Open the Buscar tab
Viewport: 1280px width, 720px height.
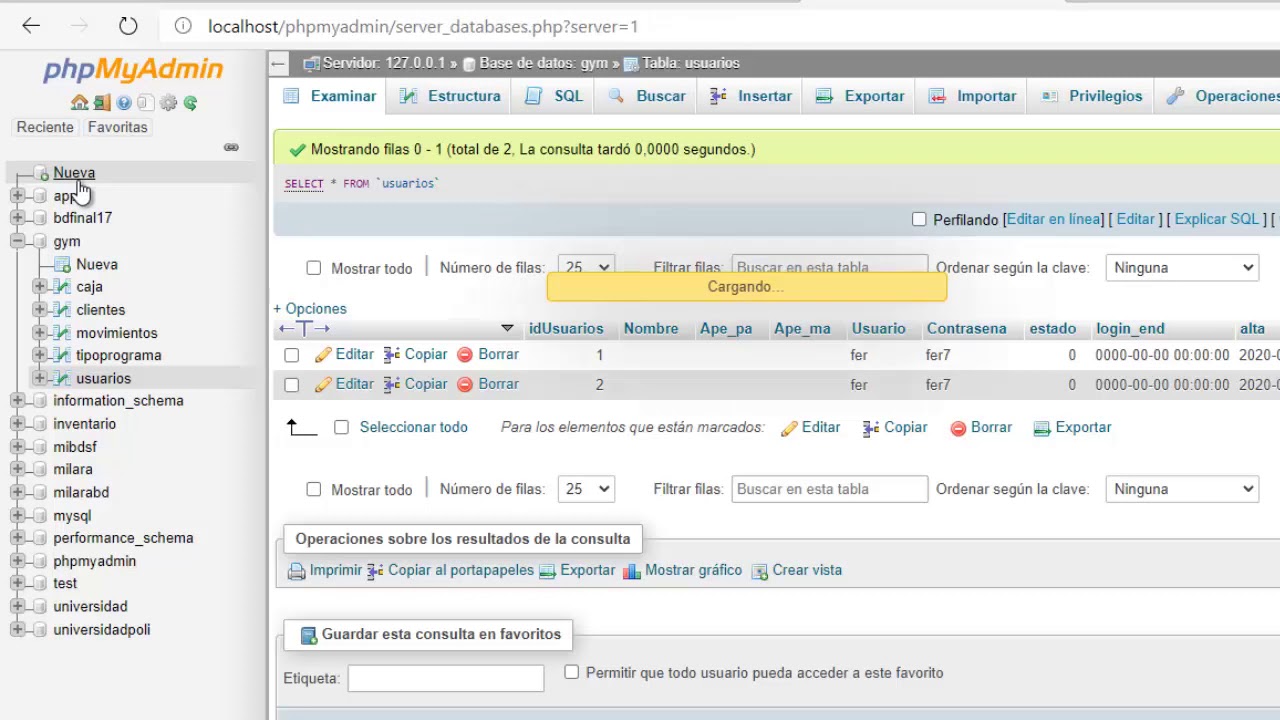click(x=647, y=96)
